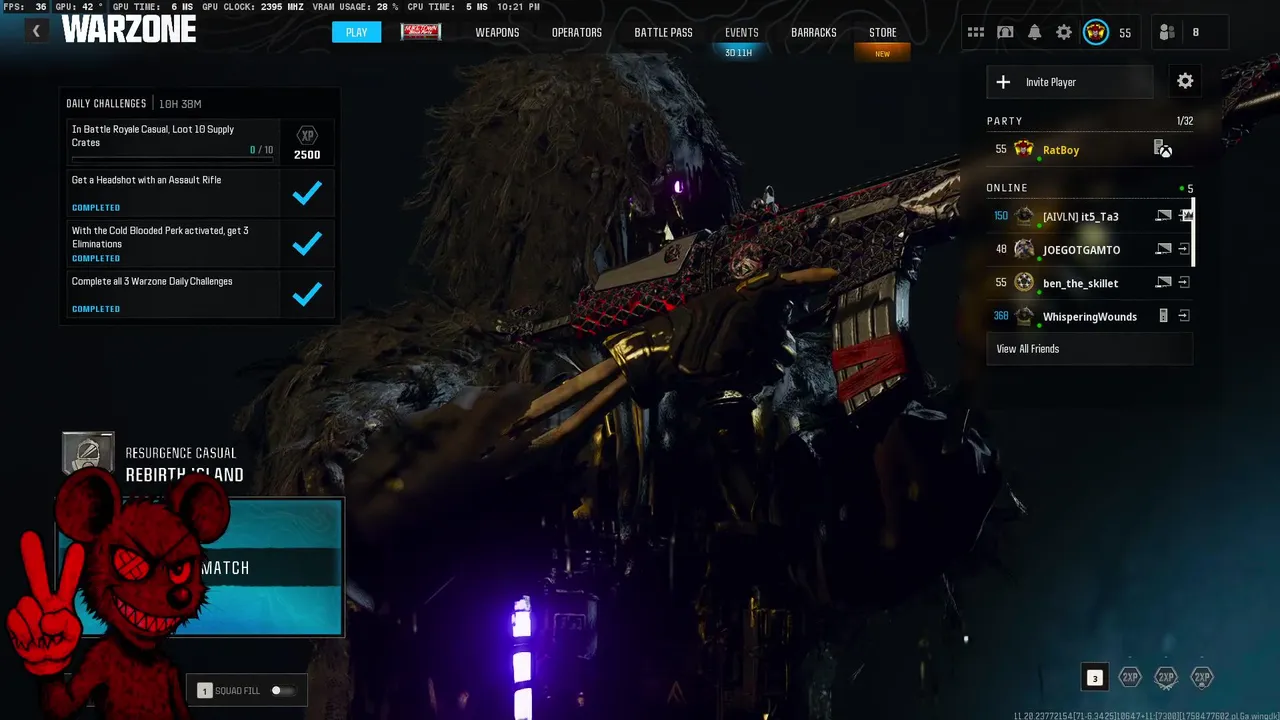Click the key 3 tokens button
Viewport: 1280px width, 720px height.
pos(1094,678)
